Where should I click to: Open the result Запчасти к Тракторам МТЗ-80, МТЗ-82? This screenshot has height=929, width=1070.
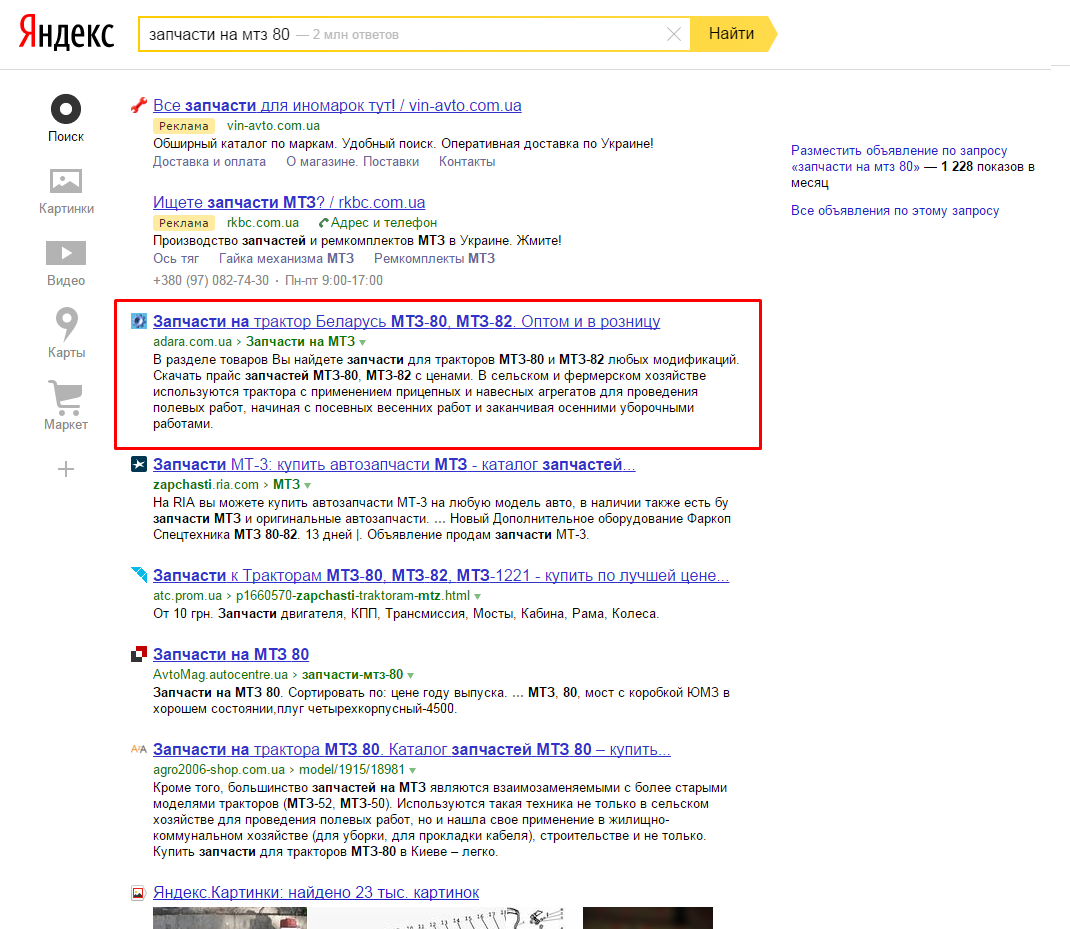click(441, 575)
